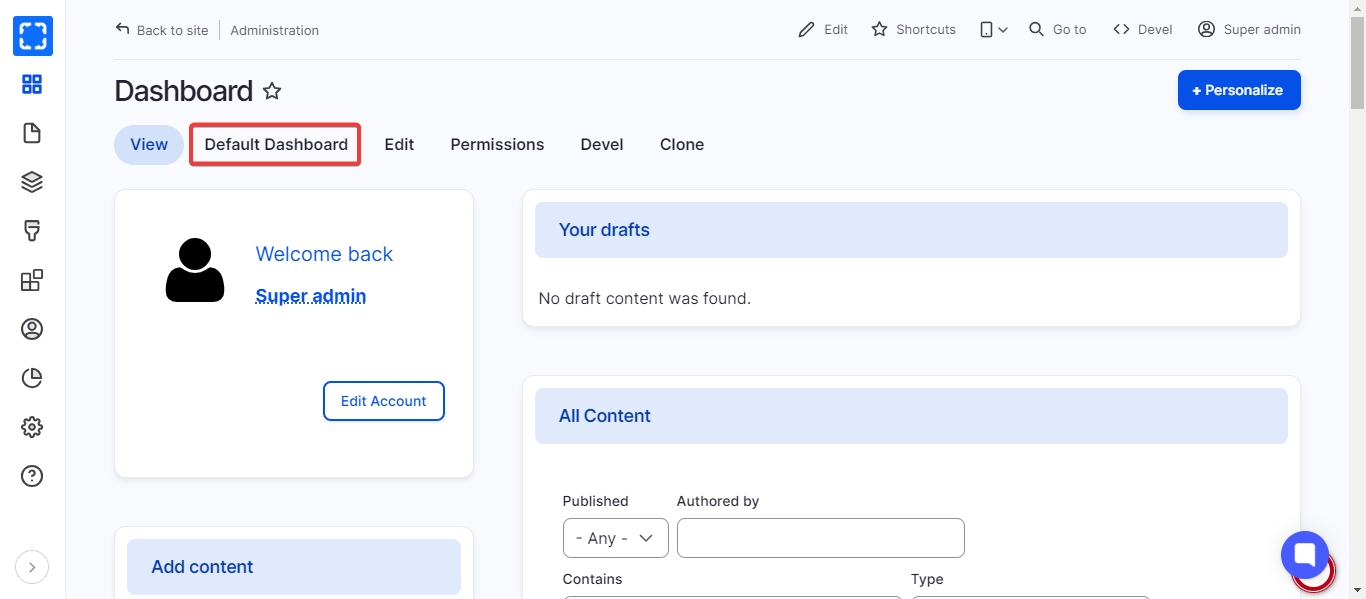This screenshot has height=599, width=1366.
Task: Open the People user icon in sidebar
Action: pos(32,329)
